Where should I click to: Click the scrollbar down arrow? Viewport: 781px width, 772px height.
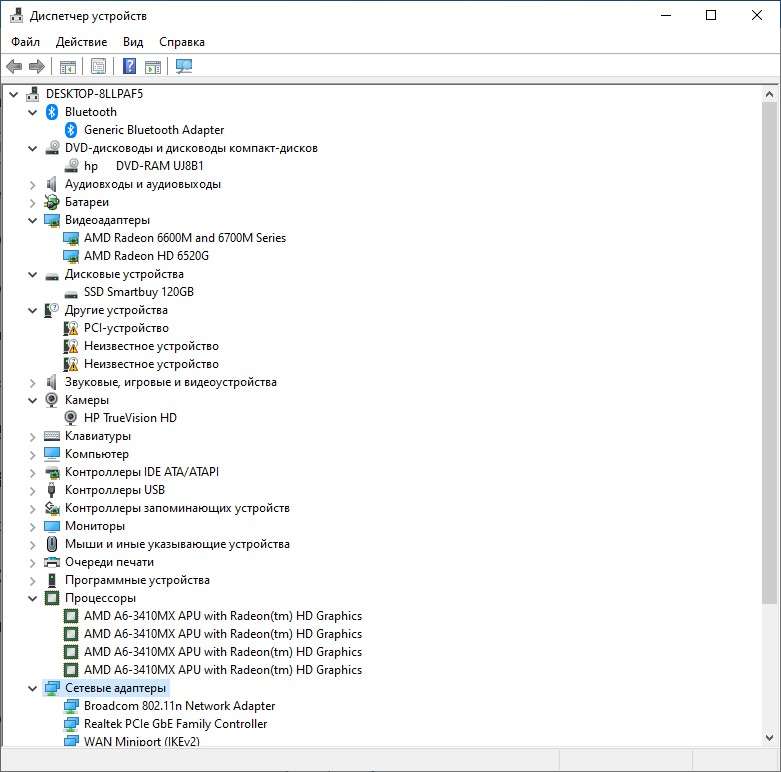(x=769, y=738)
